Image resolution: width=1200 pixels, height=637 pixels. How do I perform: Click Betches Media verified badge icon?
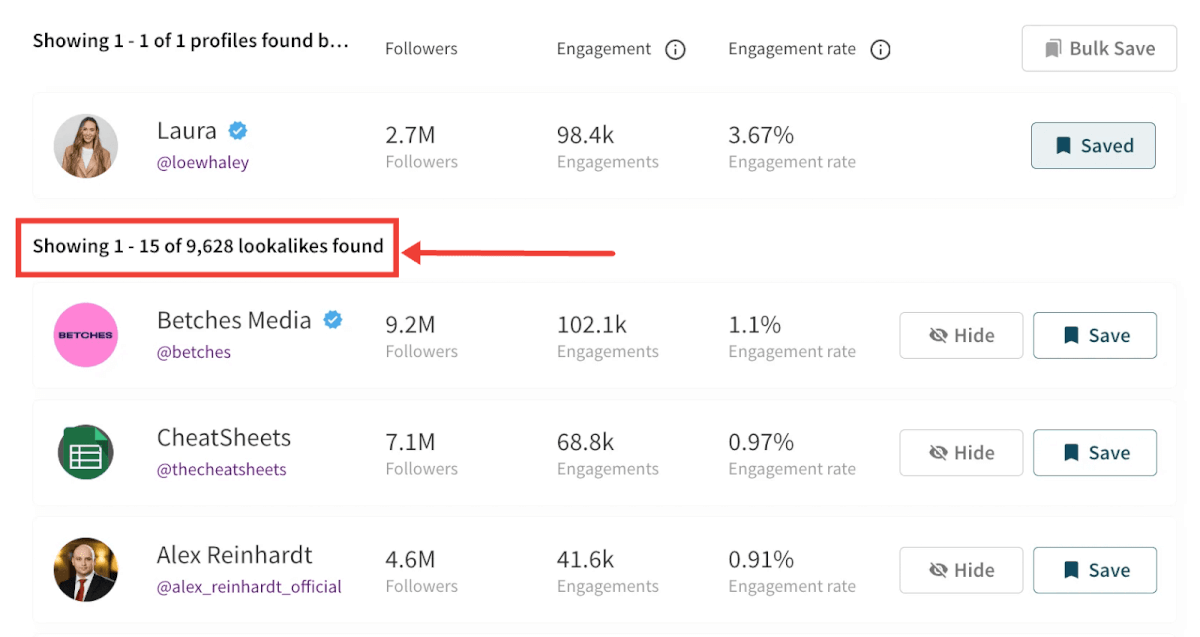pos(333,320)
